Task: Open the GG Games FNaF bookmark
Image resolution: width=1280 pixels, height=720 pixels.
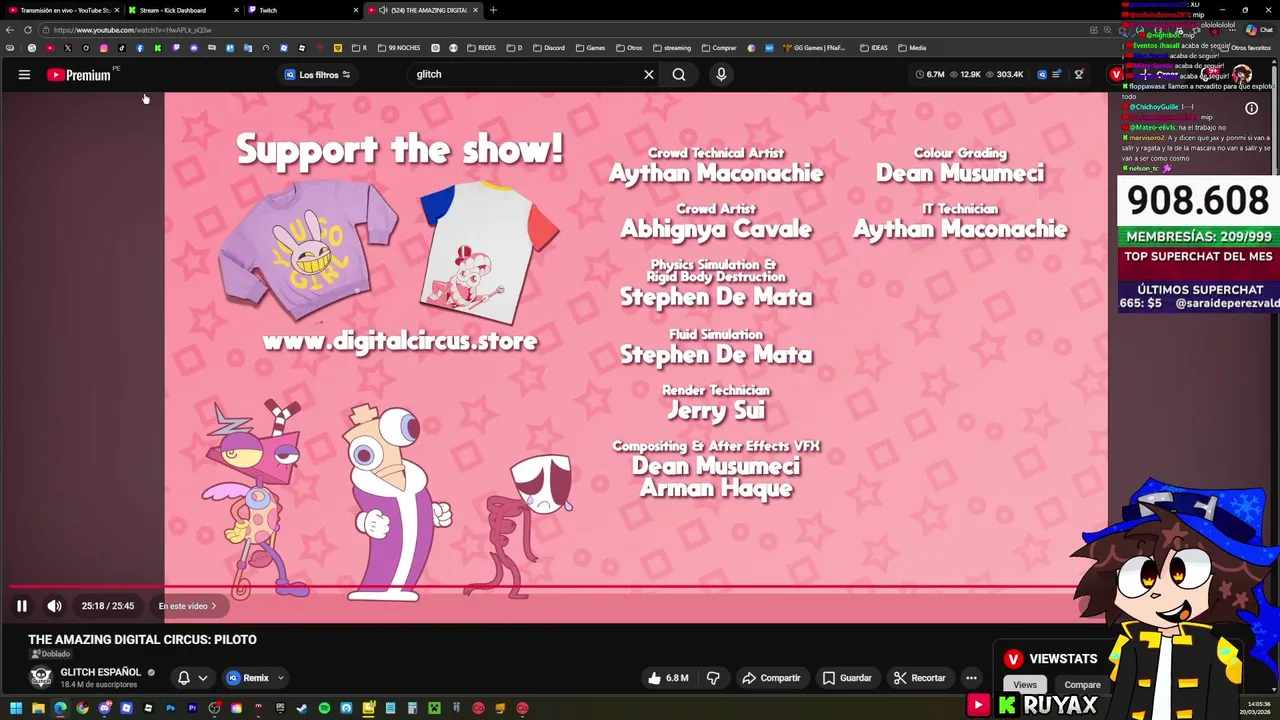Action: click(813, 48)
